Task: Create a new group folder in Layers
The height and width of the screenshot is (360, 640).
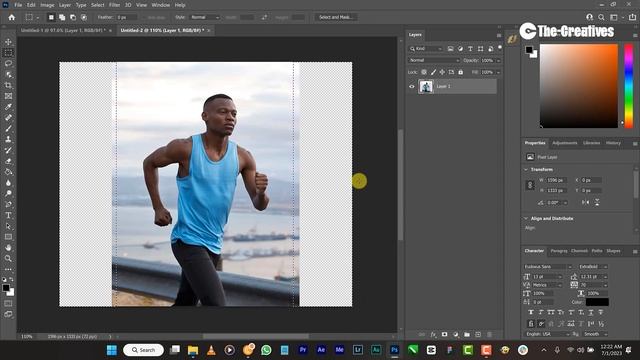Action: point(467,334)
